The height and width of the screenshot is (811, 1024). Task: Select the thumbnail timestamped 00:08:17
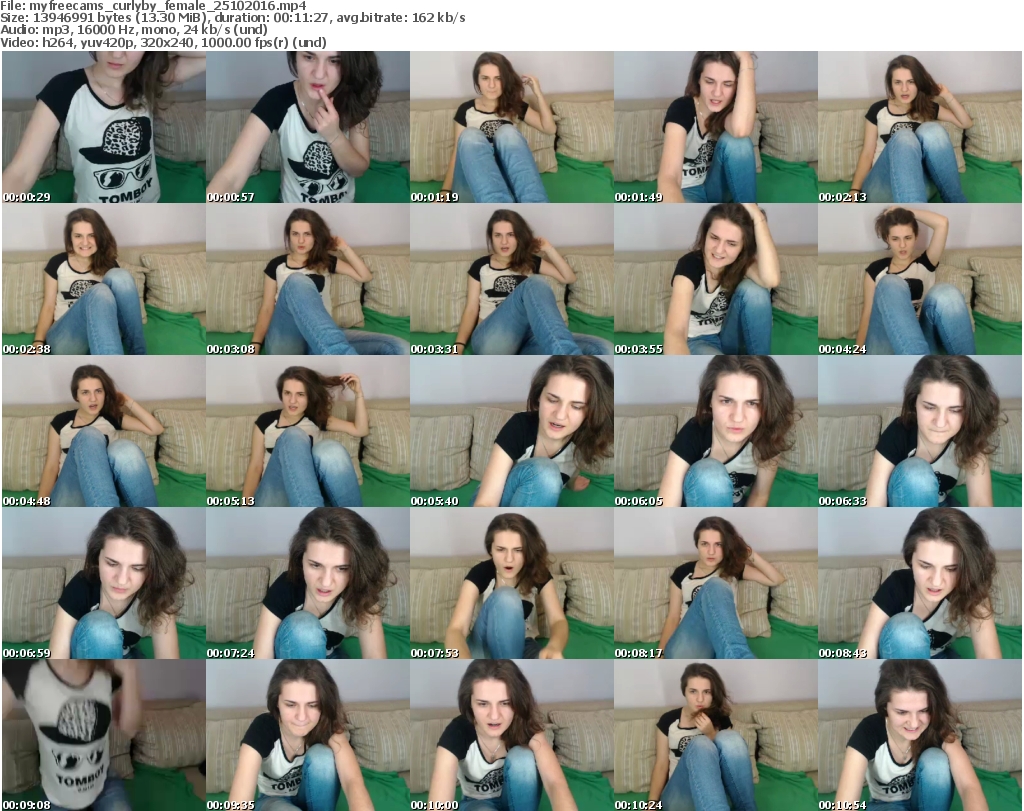click(x=716, y=584)
